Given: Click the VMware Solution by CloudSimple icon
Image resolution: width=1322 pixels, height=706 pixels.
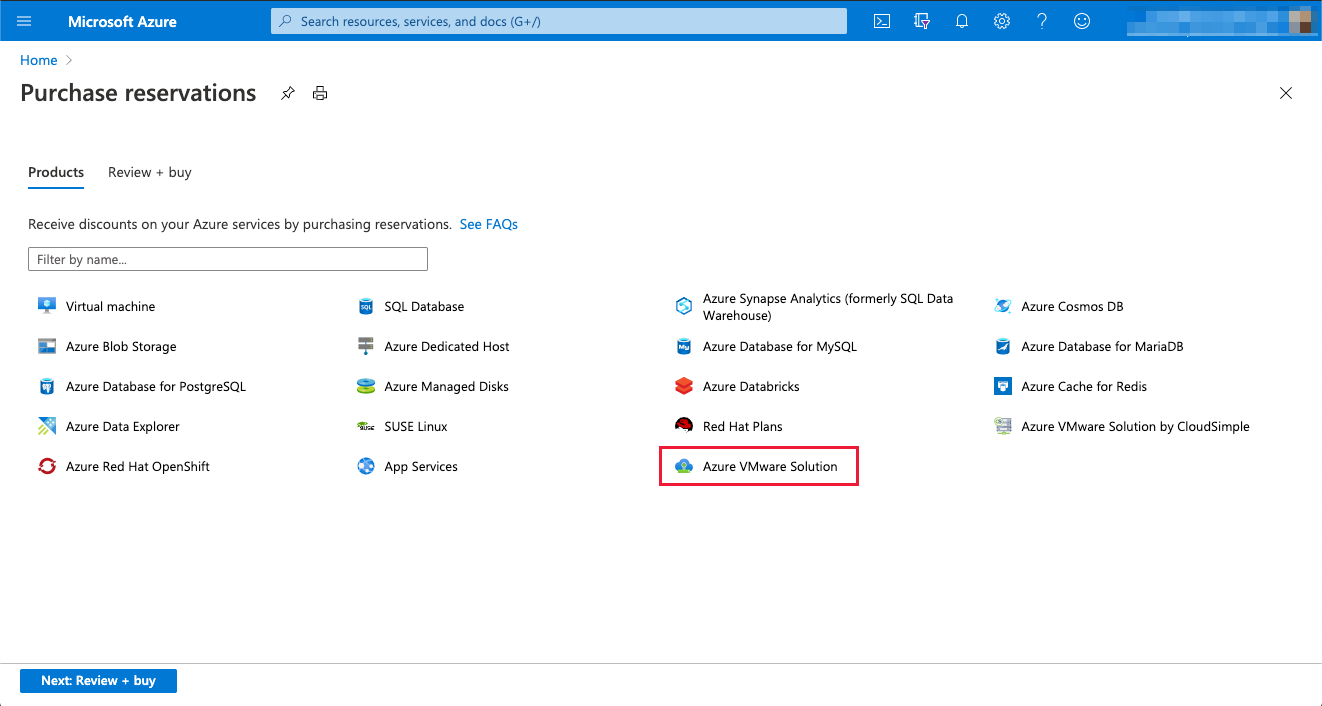Looking at the screenshot, I should click(1003, 426).
